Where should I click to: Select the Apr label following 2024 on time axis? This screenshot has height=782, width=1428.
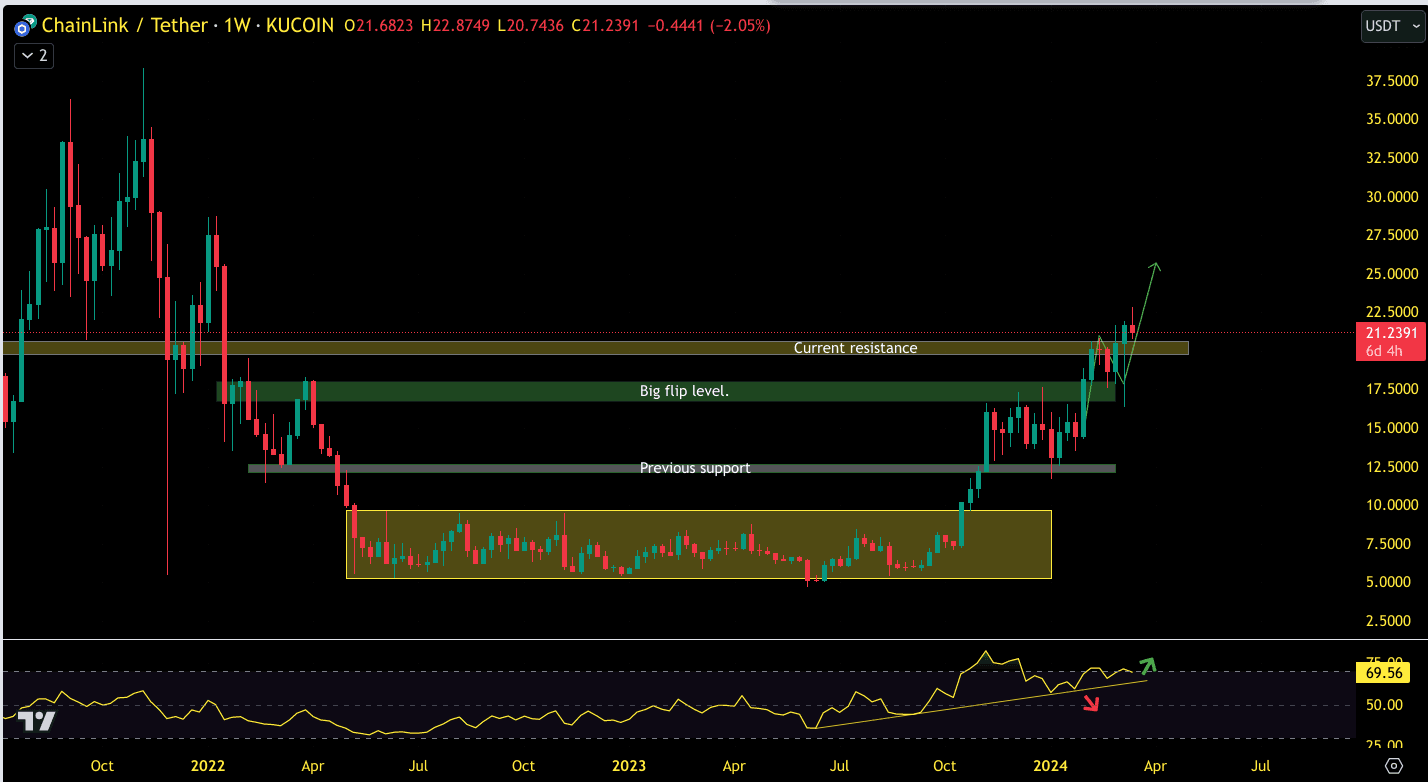1155,766
